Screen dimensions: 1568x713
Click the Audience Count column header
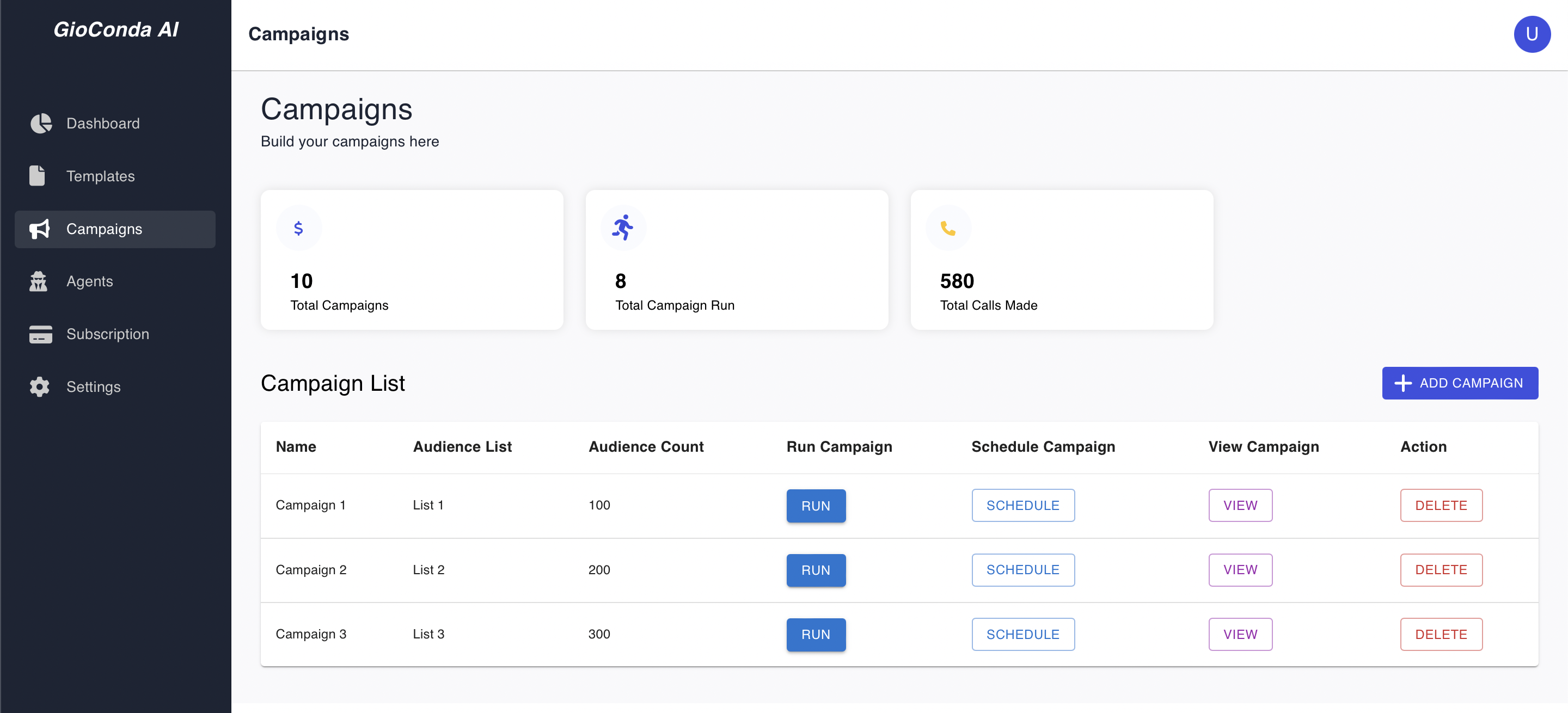(646, 446)
